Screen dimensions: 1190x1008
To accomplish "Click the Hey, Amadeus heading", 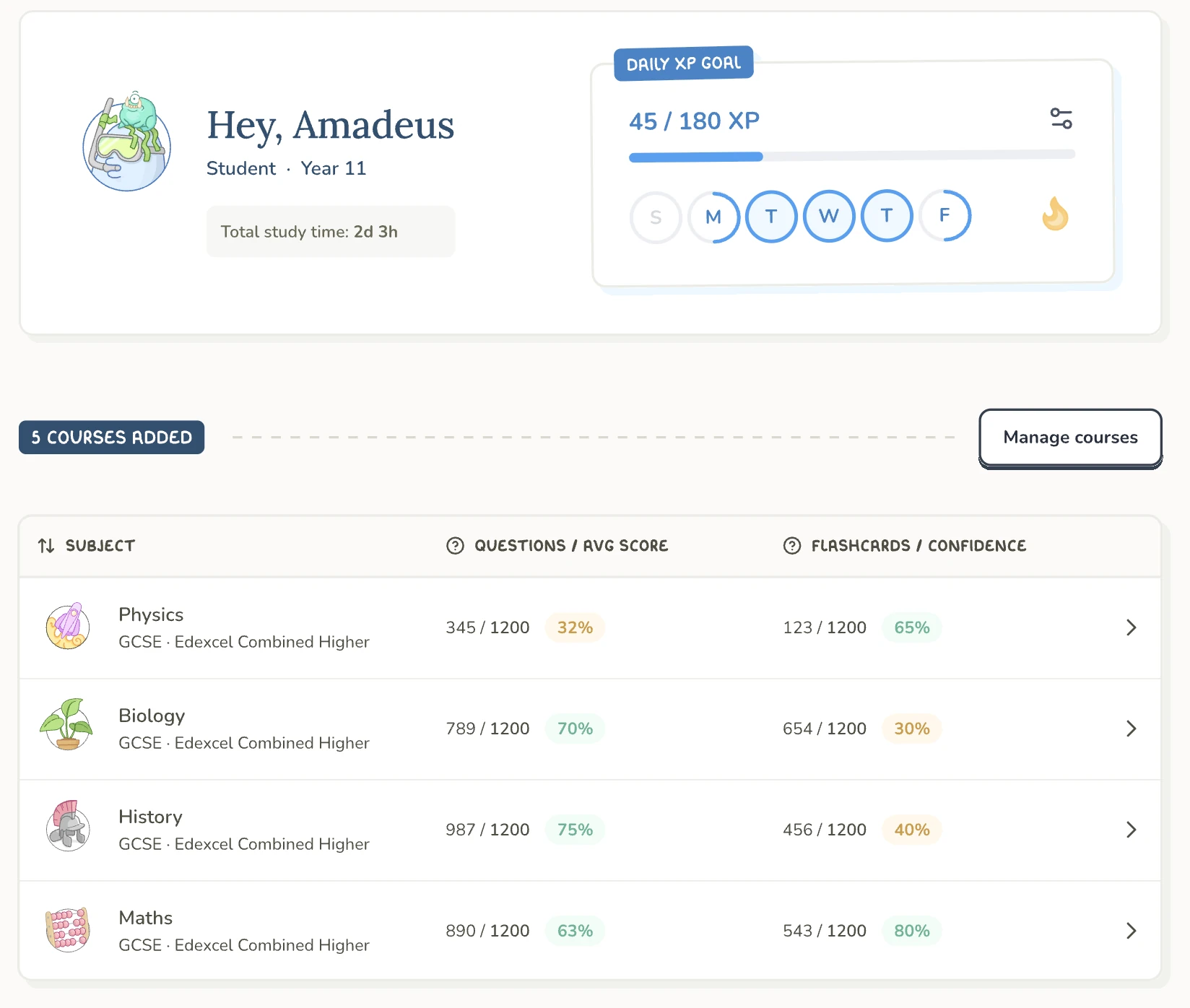I will coord(330,125).
